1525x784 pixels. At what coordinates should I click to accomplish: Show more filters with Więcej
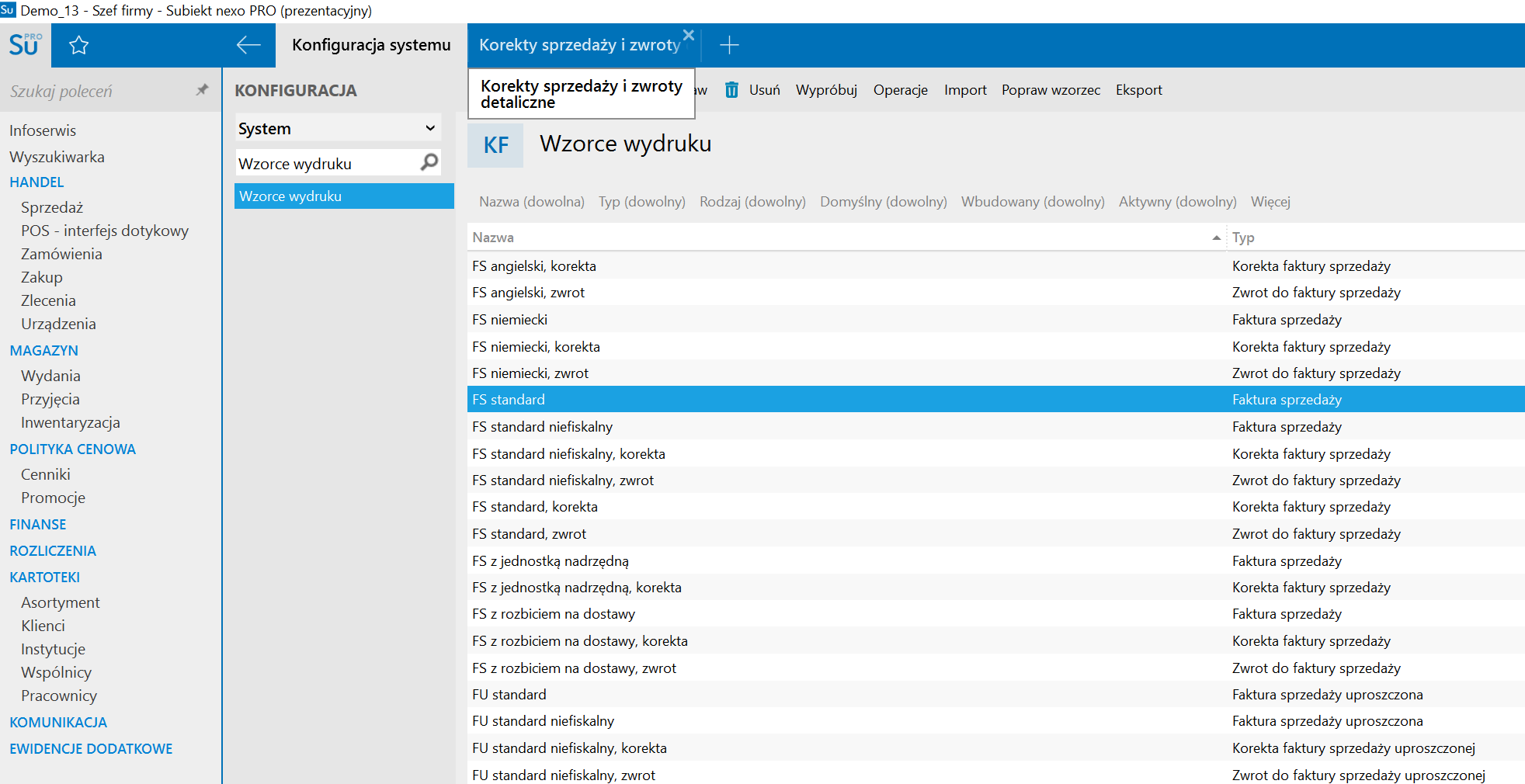click(1270, 202)
